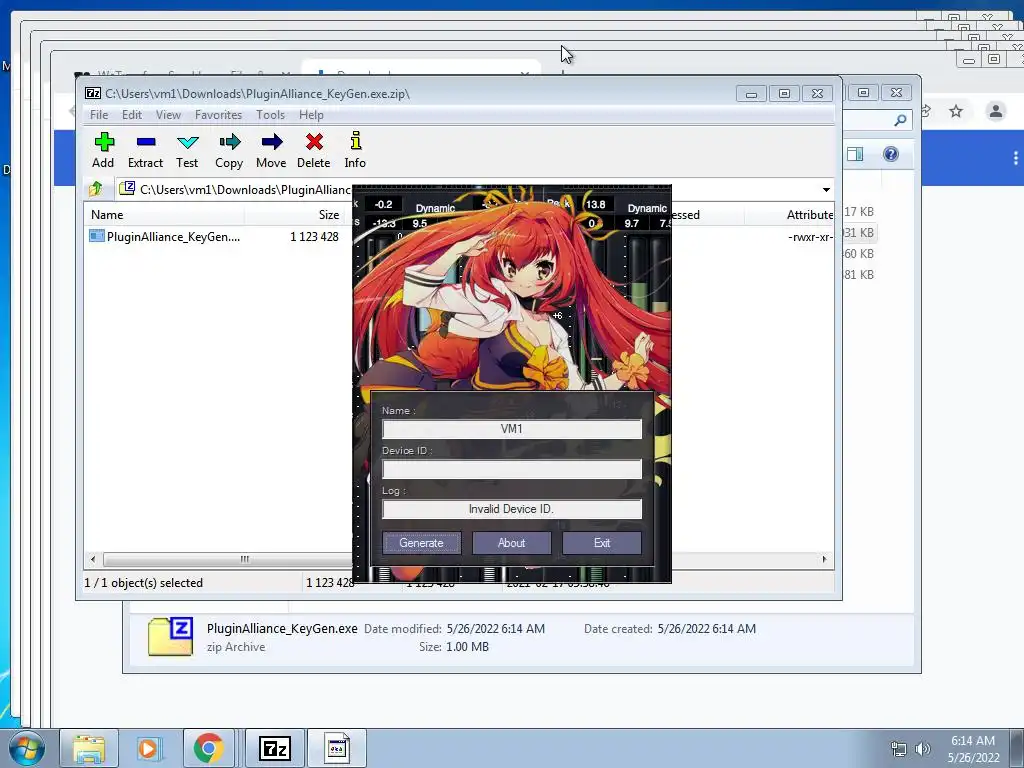Click the keygen Name input field
This screenshot has width=1024, height=768.
(x=512, y=429)
